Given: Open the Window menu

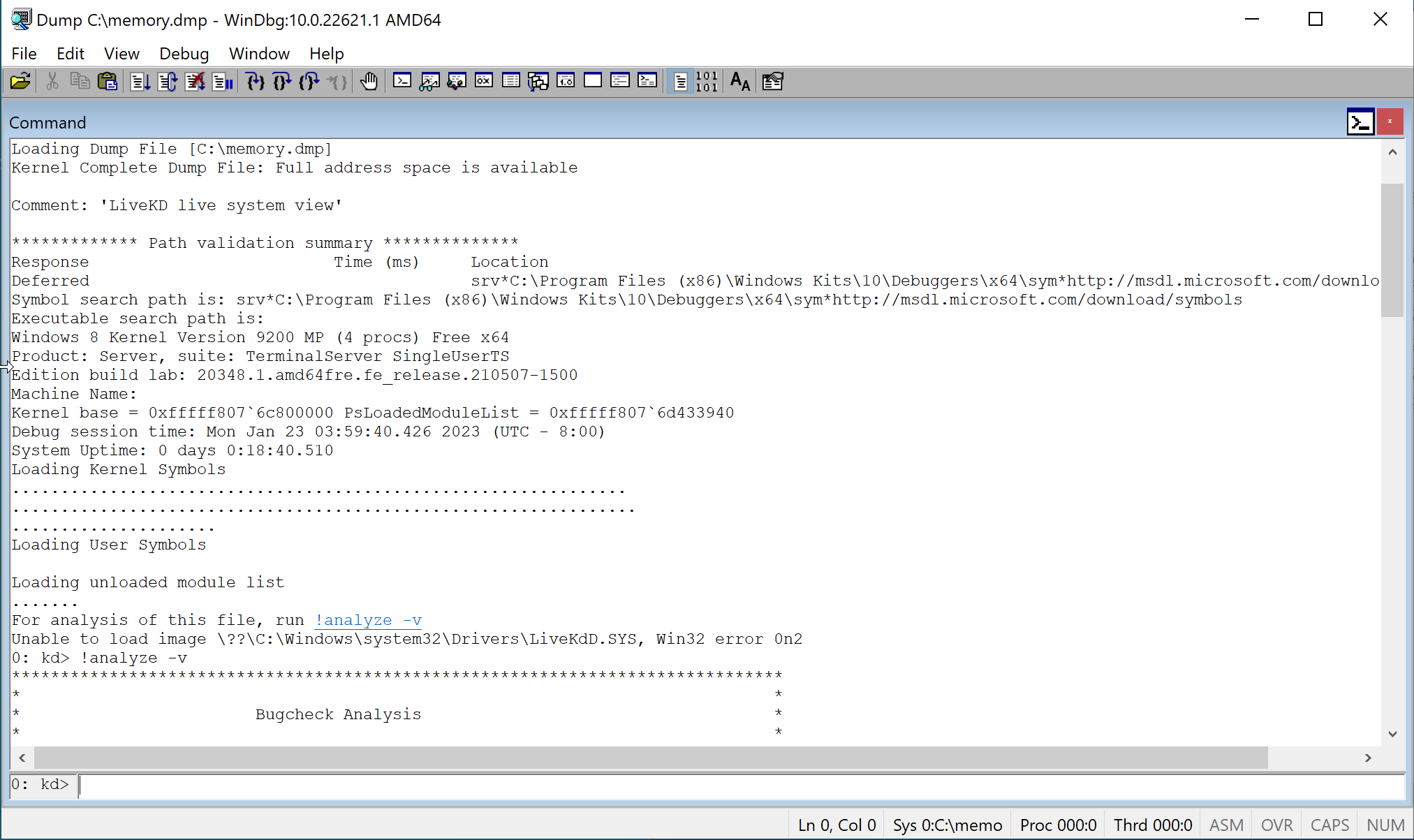Looking at the screenshot, I should tap(259, 54).
